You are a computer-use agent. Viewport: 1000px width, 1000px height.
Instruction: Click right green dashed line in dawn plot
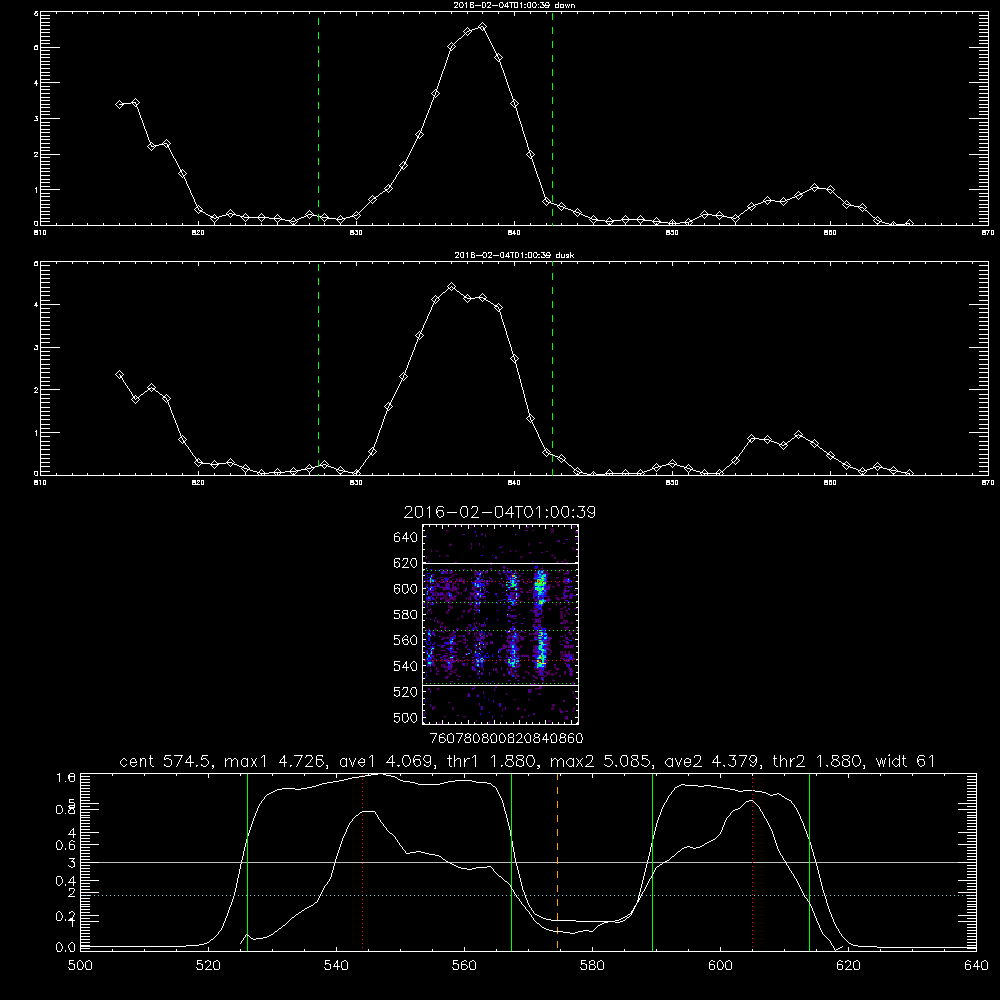pyautogui.click(x=552, y=119)
